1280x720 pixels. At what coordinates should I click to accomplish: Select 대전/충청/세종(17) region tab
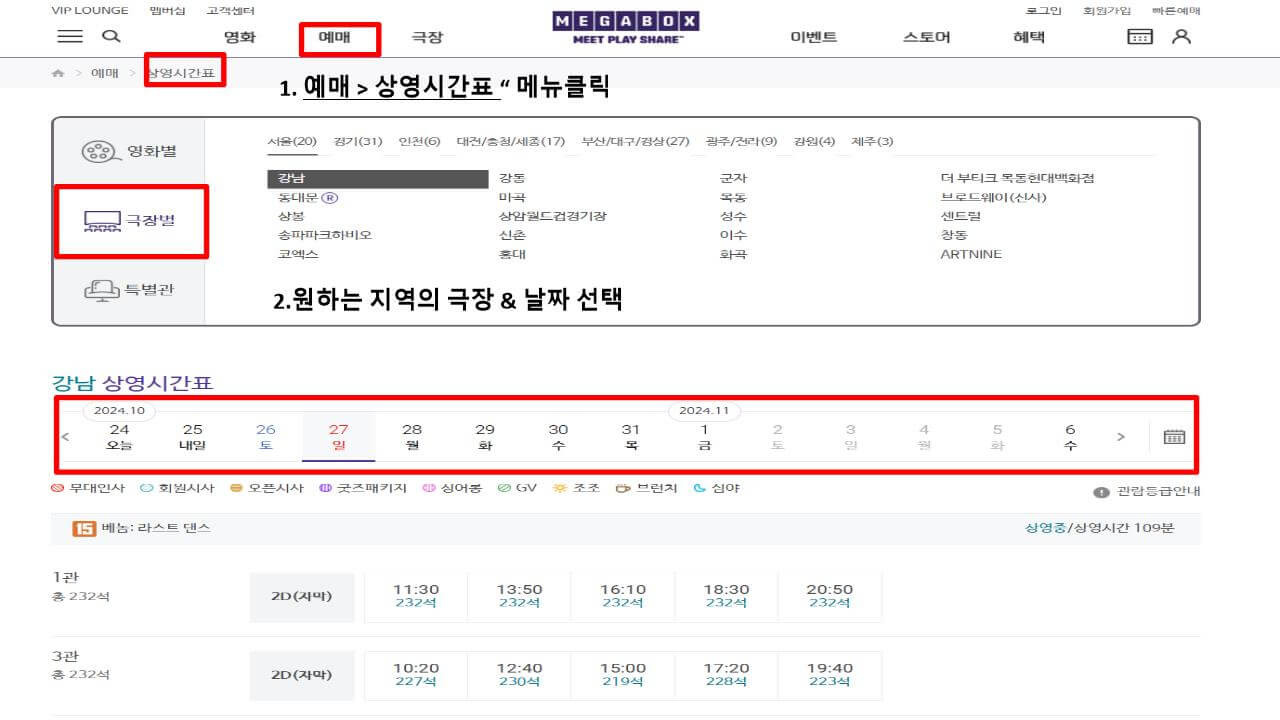tap(511, 141)
